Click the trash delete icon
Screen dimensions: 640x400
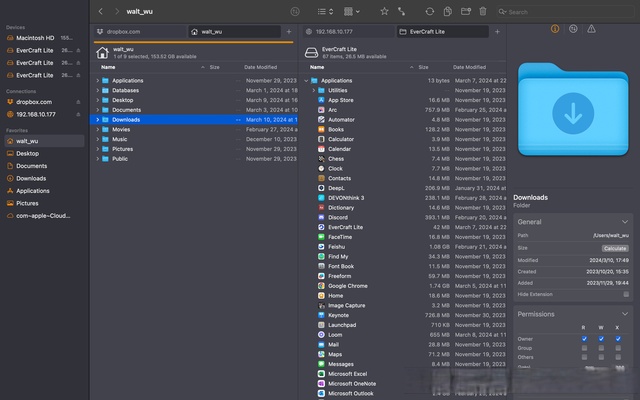[483, 11]
